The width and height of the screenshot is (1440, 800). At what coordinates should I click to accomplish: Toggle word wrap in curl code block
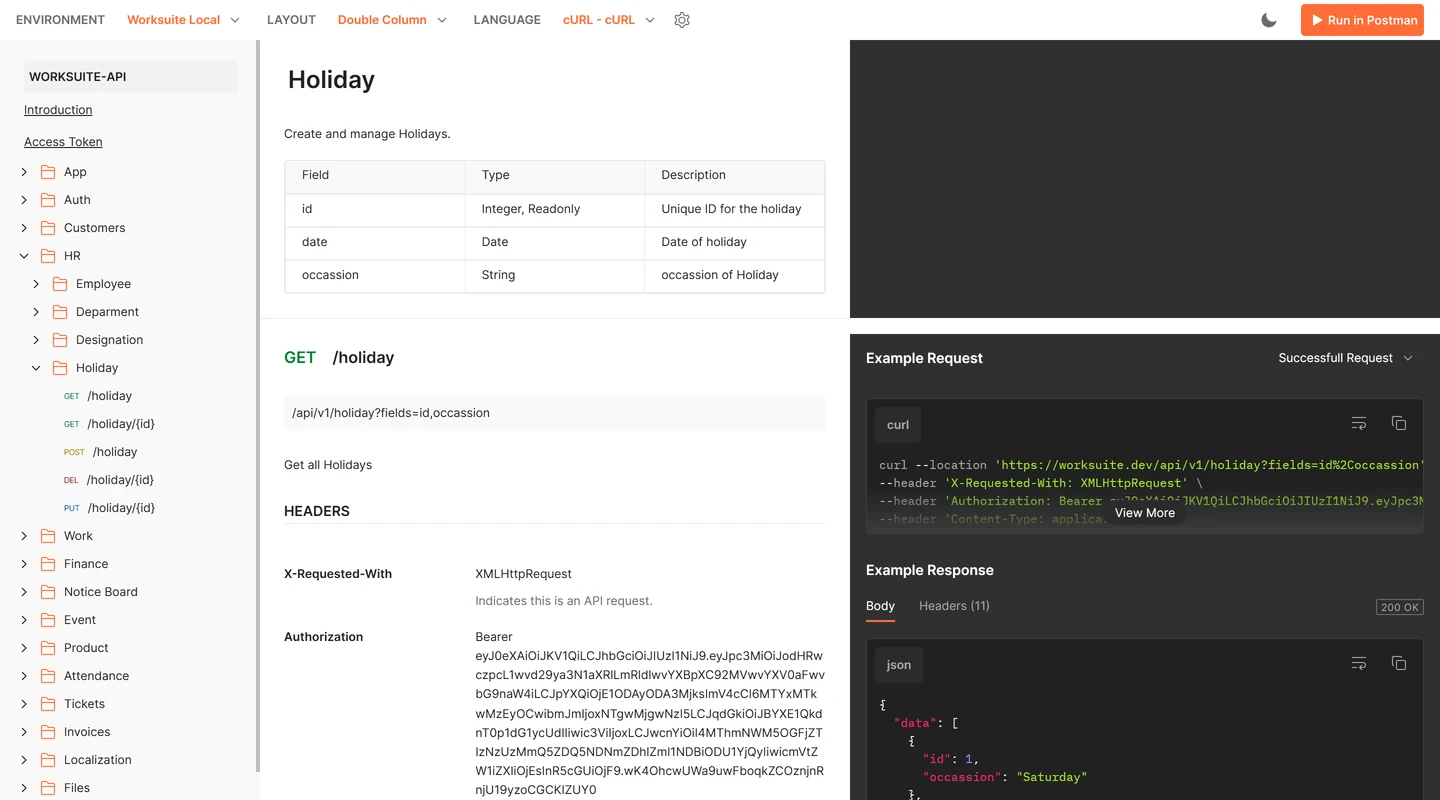(x=1359, y=424)
